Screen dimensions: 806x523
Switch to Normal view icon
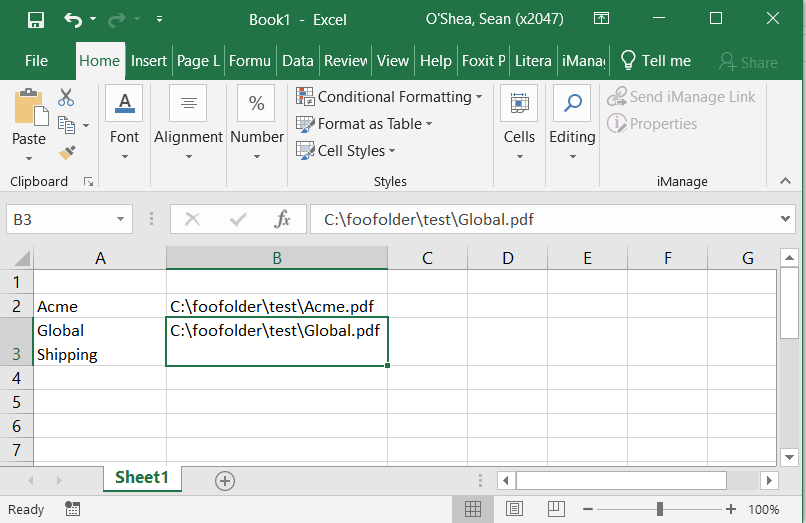tap(473, 509)
